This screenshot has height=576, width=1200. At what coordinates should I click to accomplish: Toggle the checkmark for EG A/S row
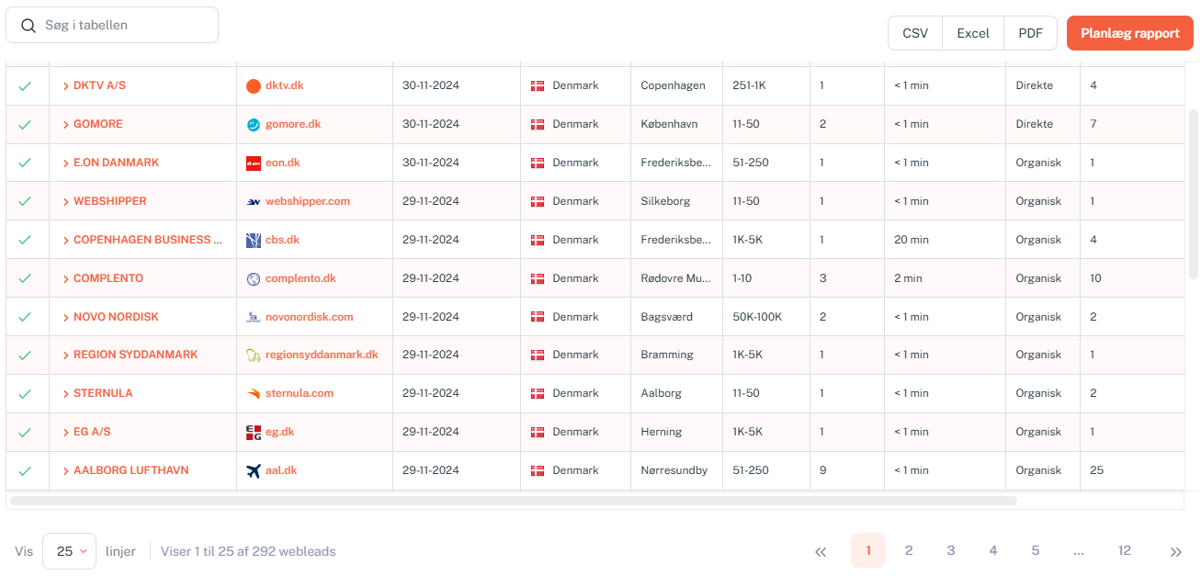25,432
